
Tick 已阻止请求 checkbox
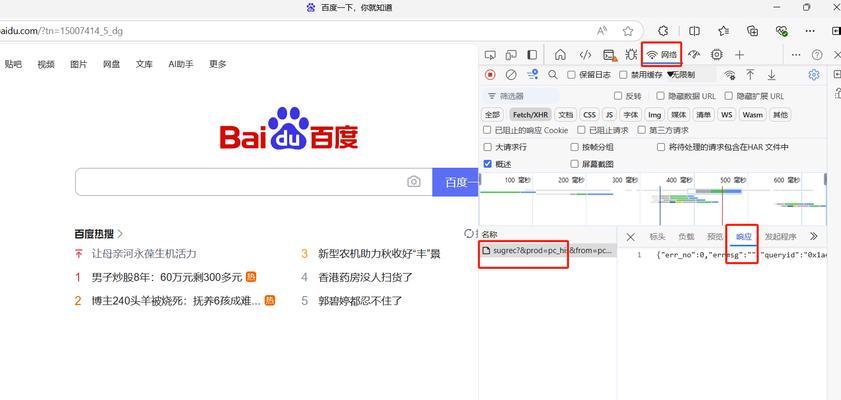pyautogui.click(x=581, y=130)
